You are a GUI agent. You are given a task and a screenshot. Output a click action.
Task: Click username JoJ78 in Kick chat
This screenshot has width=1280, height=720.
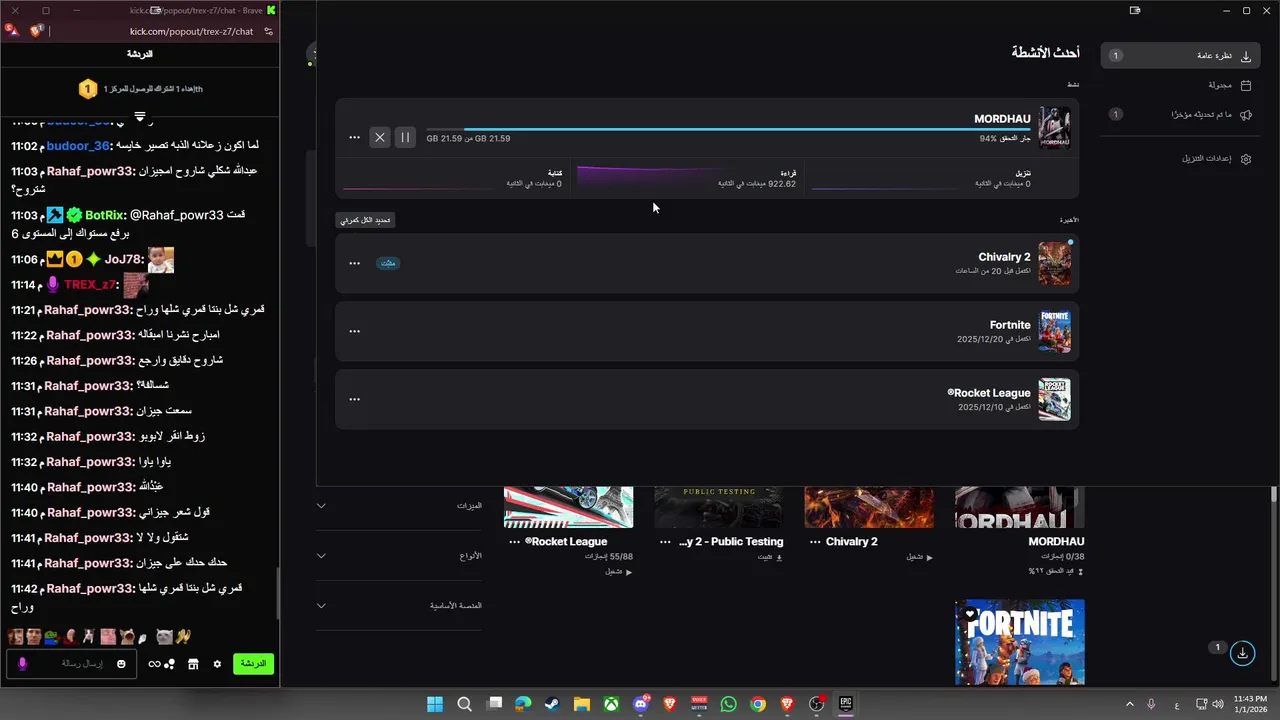tap(125, 259)
